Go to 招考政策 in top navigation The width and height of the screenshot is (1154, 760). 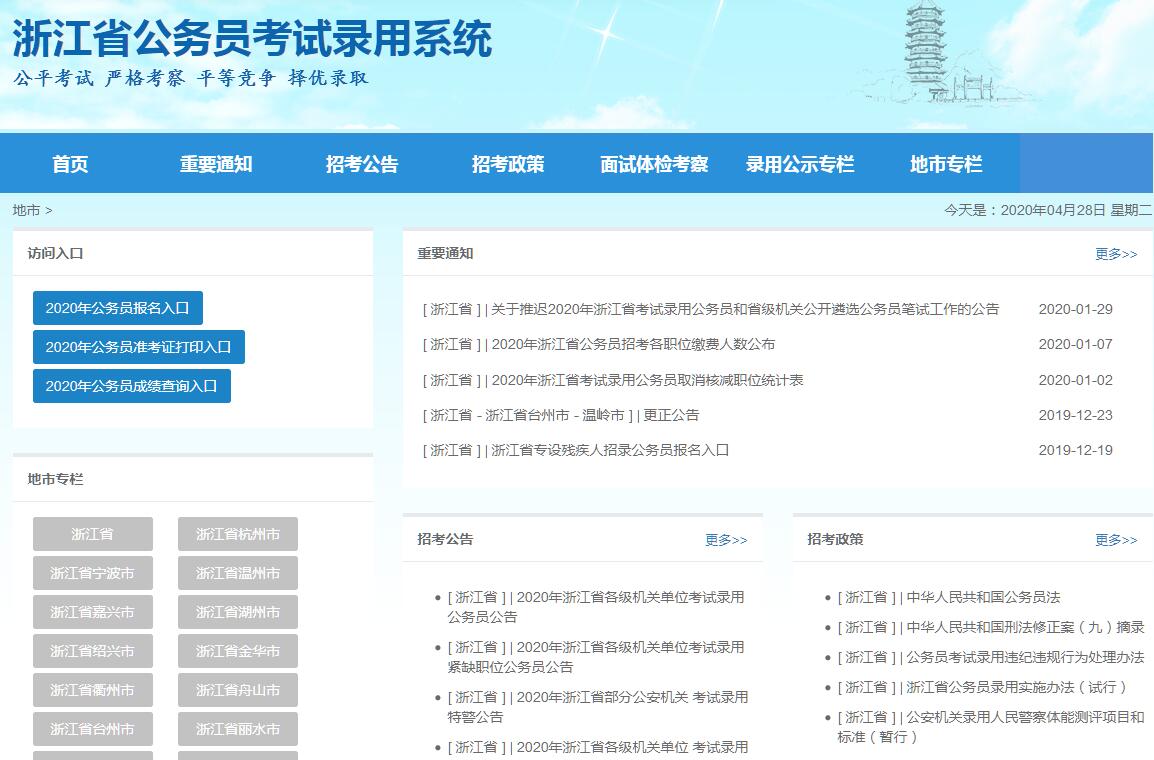click(508, 164)
